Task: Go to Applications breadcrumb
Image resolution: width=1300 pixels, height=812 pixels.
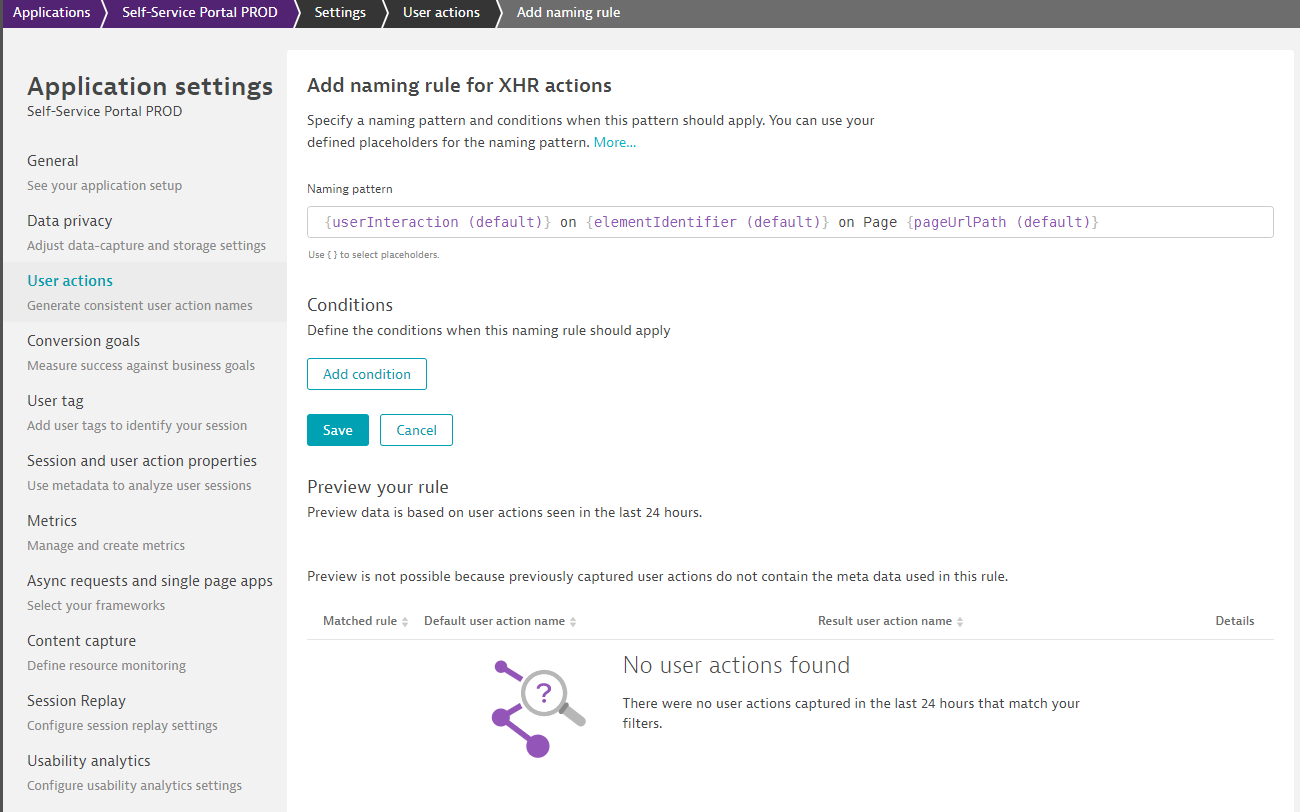Action: point(51,13)
